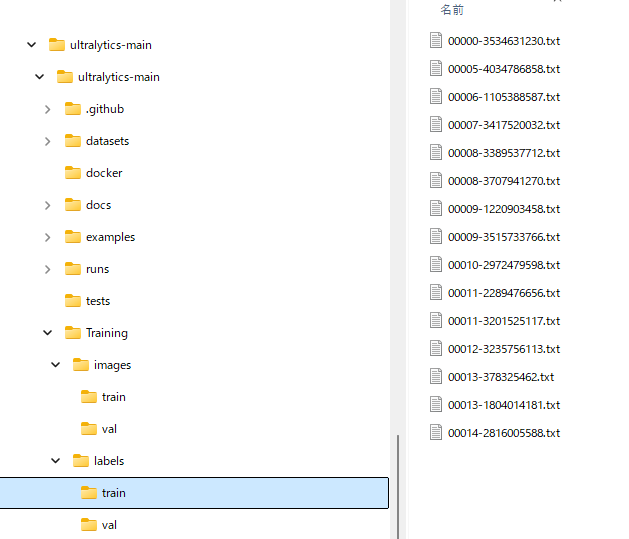Select file name 00010-2972479598.txt
Screen dimensions: 629x539
click(x=504, y=265)
